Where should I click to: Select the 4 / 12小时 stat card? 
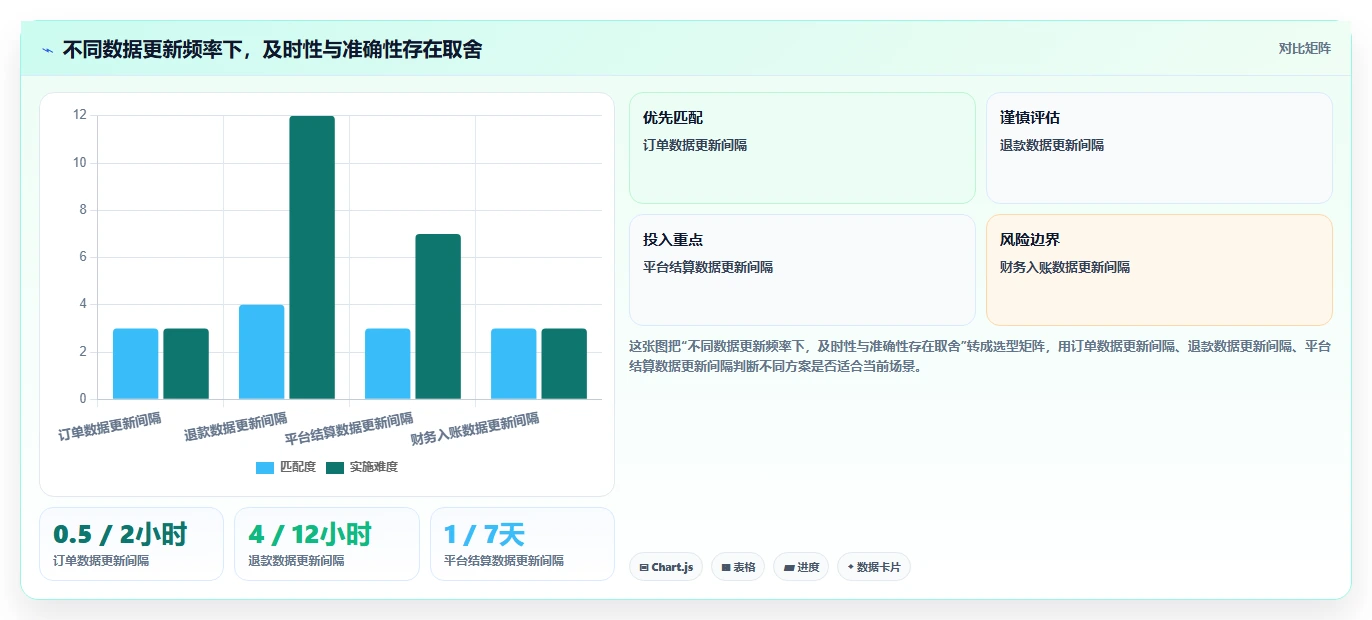coord(327,544)
